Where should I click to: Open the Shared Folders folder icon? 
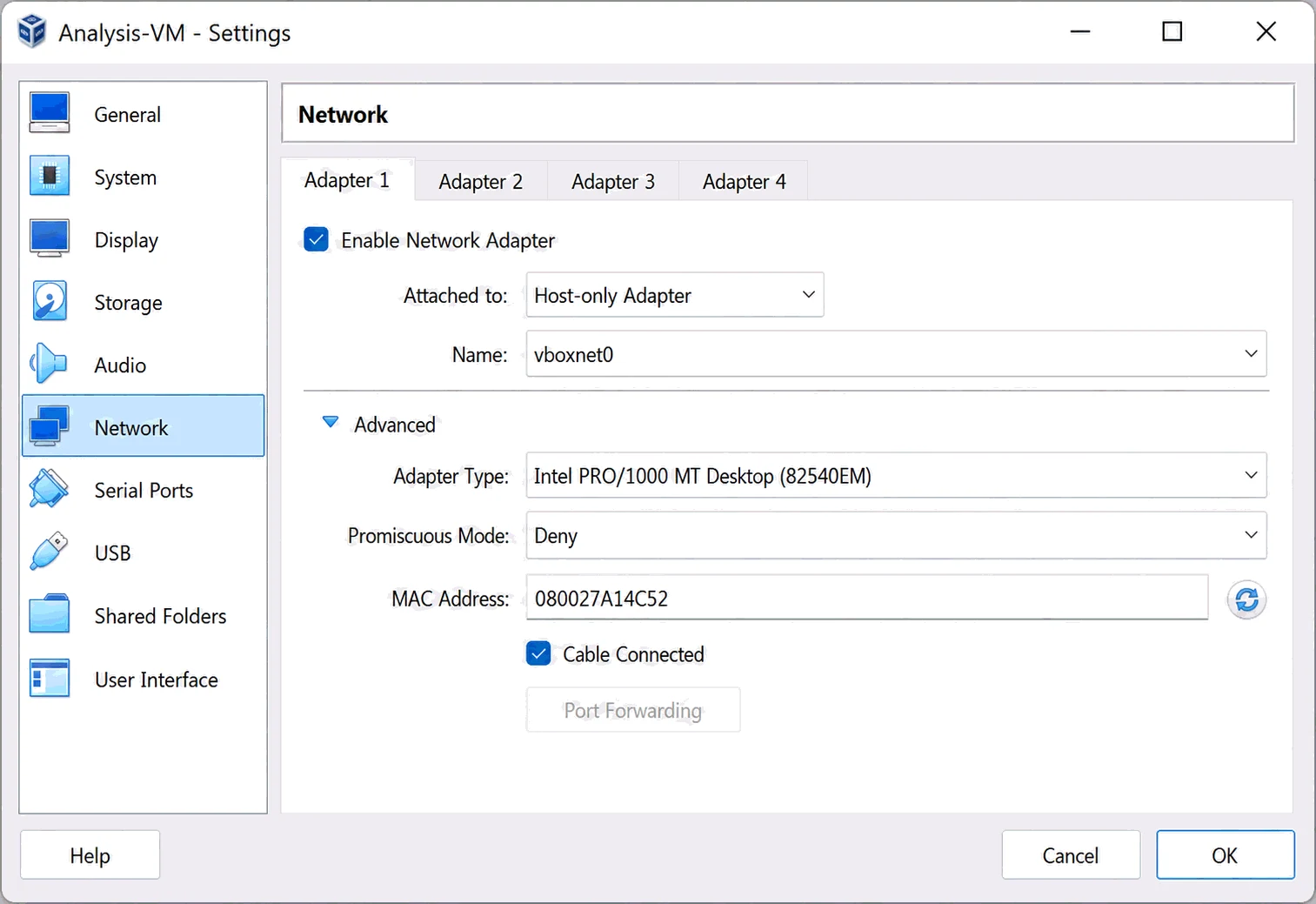pyautogui.click(x=50, y=615)
